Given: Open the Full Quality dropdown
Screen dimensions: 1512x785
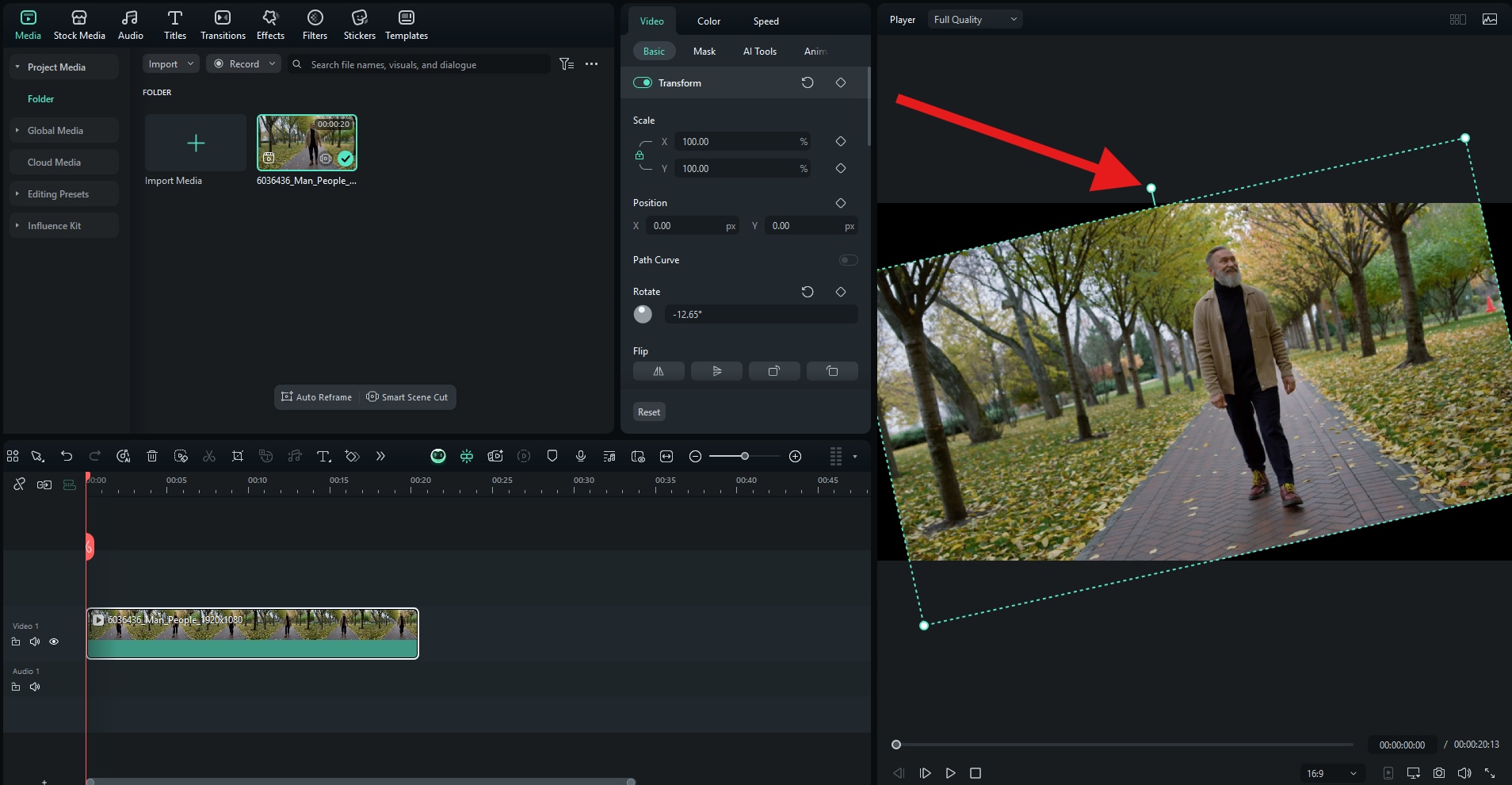Looking at the screenshot, I should [976, 20].
